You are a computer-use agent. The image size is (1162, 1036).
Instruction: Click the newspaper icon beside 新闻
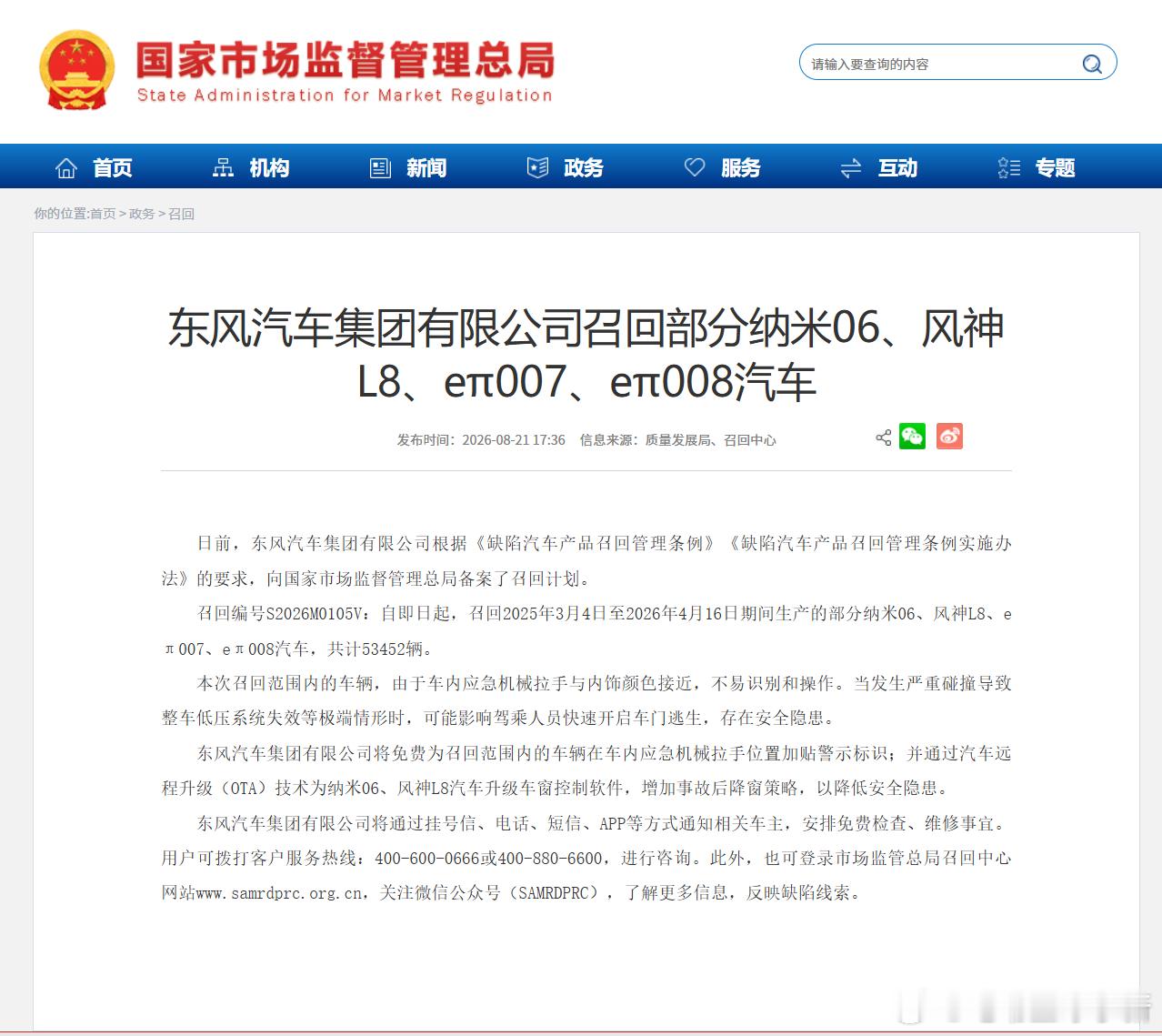[380, 168]
